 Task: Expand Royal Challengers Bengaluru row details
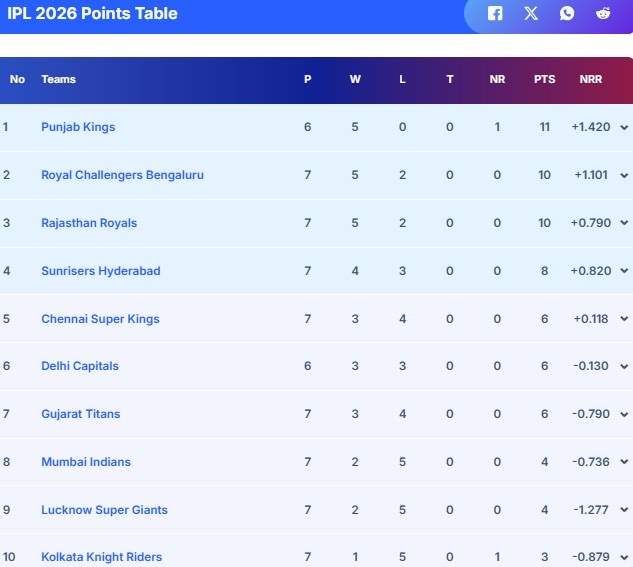click(x=624, y=176)
